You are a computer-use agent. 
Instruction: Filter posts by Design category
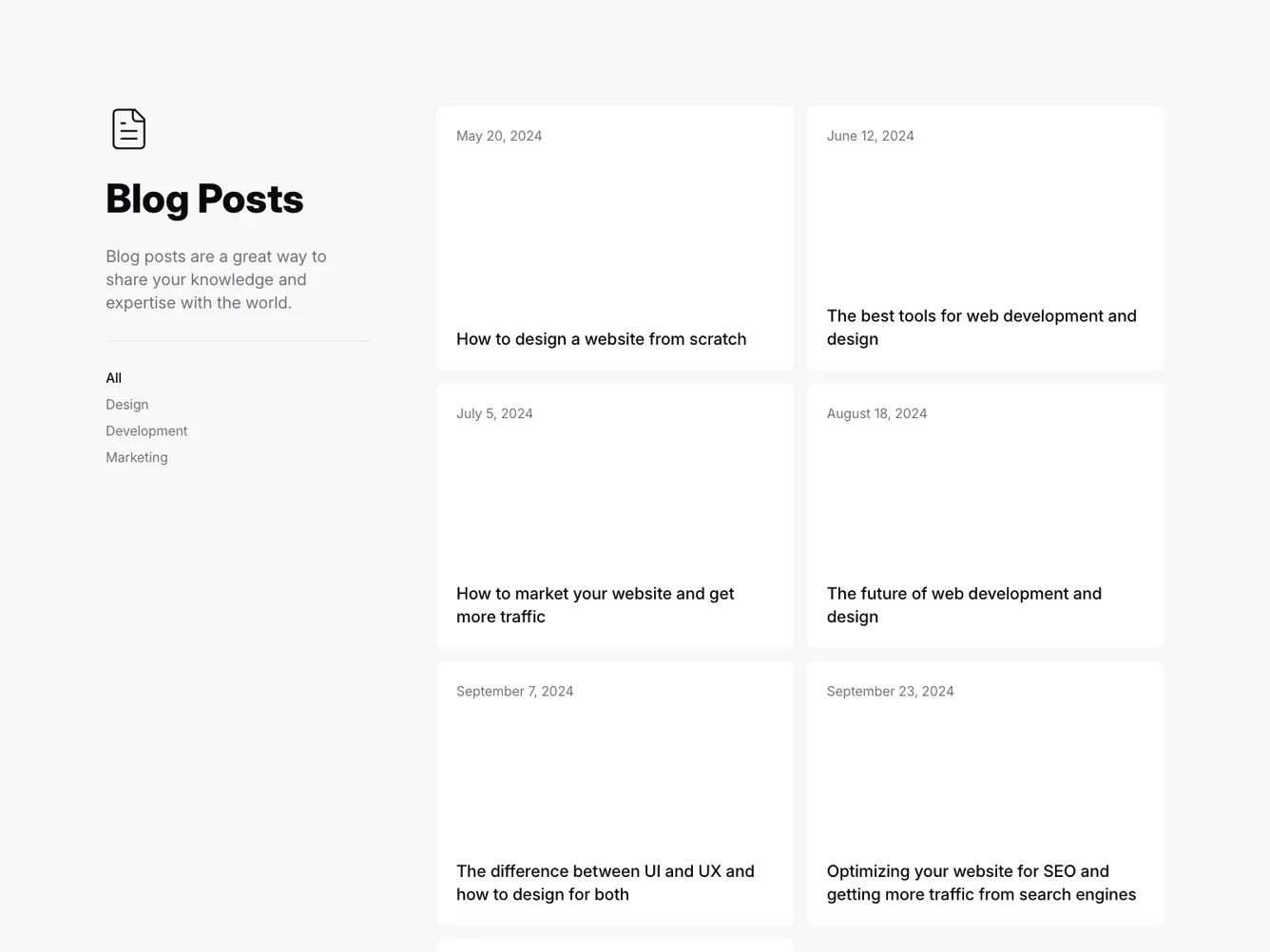(127, 405)
